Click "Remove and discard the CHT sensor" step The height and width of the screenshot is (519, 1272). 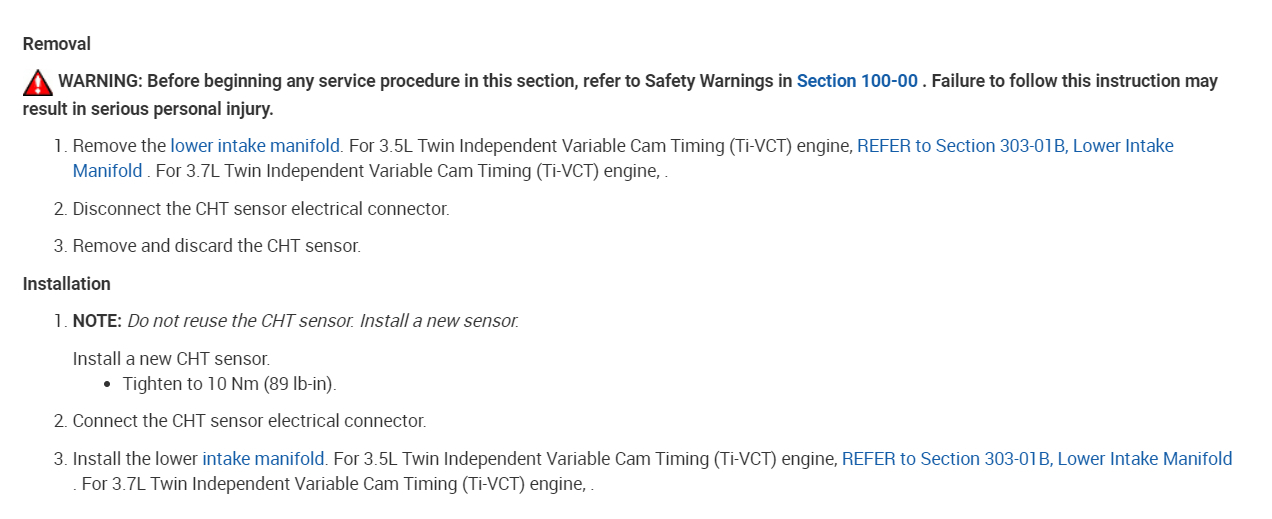[216, 245]
